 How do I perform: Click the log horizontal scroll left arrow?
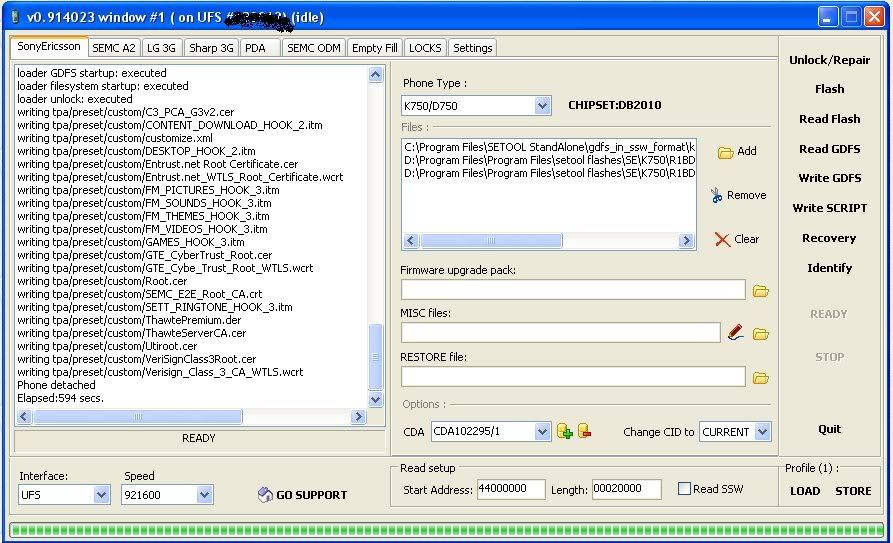coord(24,417)
